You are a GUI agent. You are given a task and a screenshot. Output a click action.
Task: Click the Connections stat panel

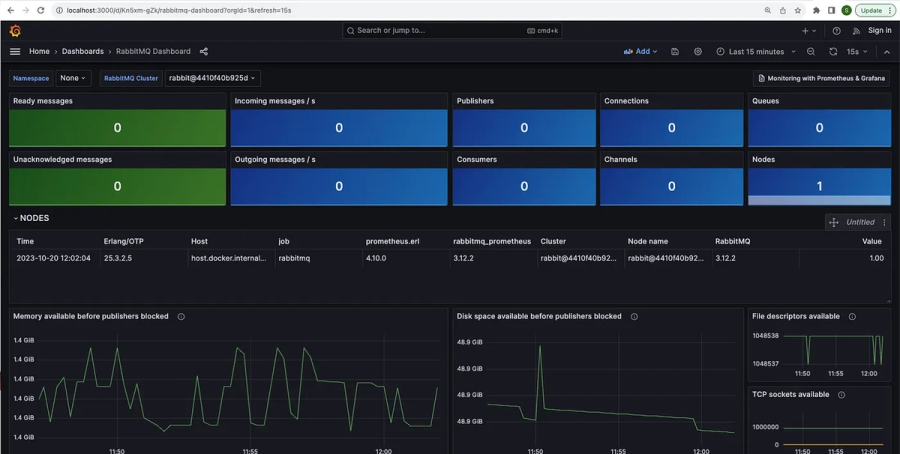pos(672,120)
